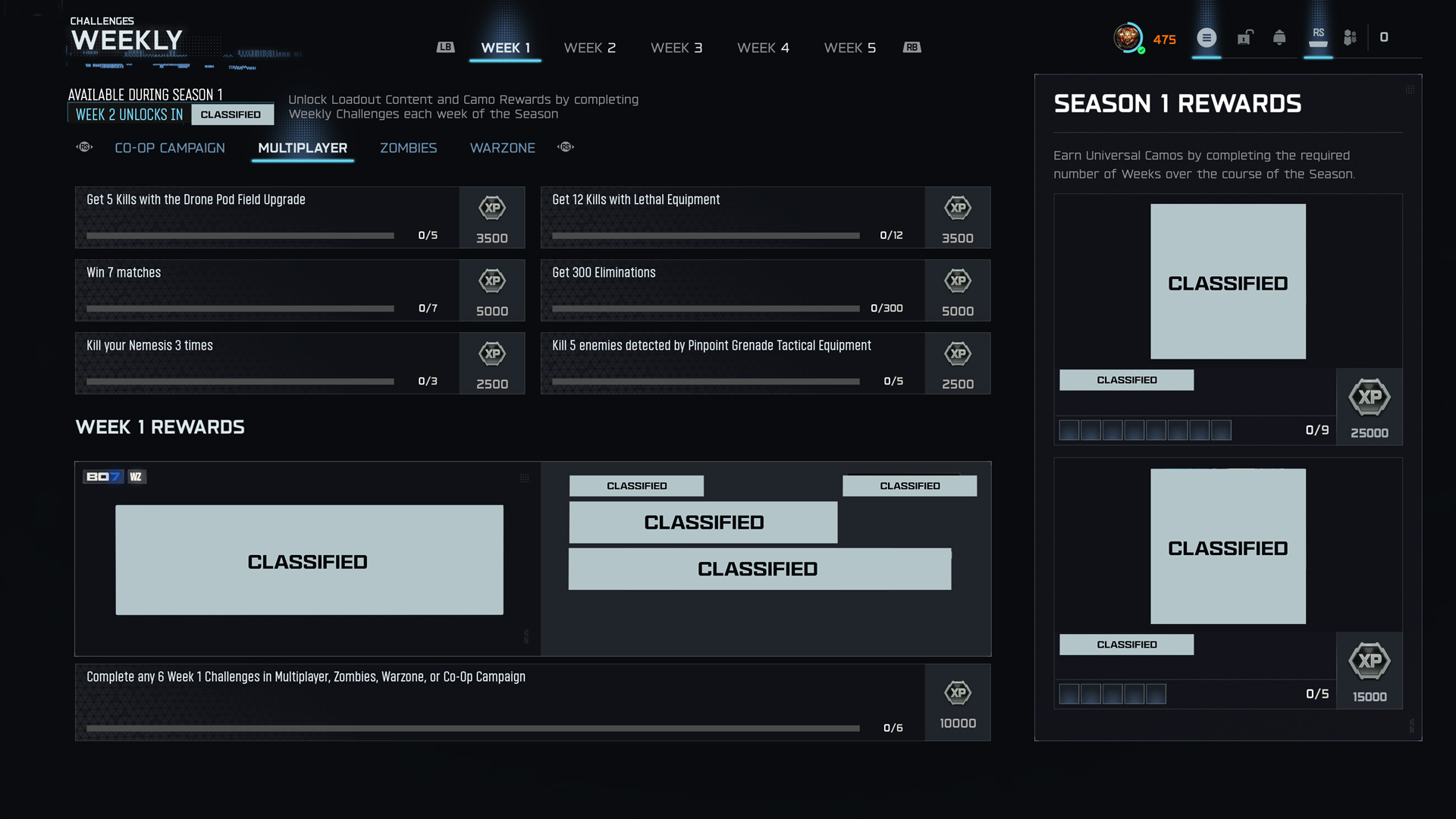Select the Co-Op Campaign category

tap(170, 148)
